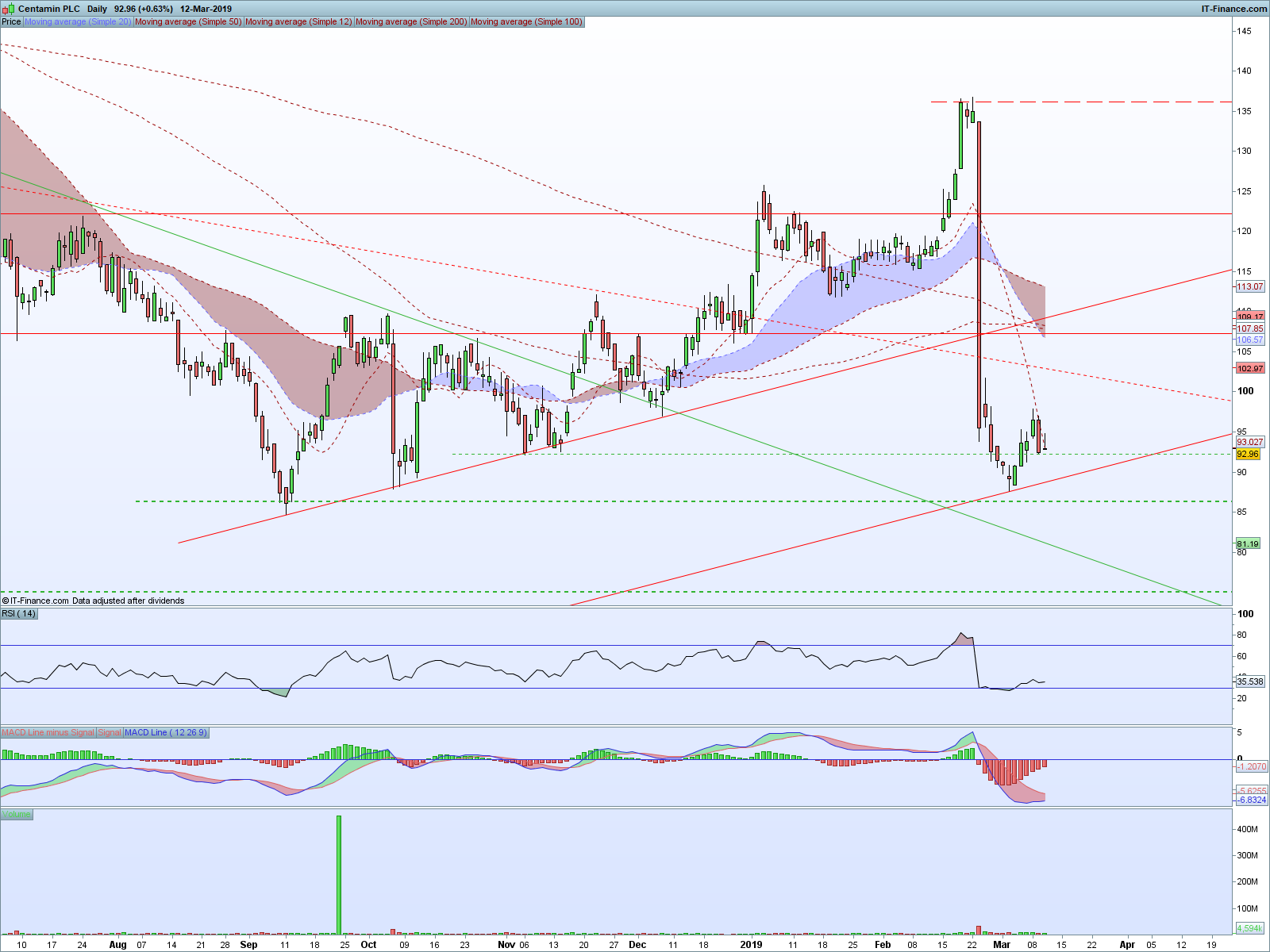Viewport: 1270px width, 952px height.
Task: Click the Centamin PLC instrument name
Action: [49, 9]
